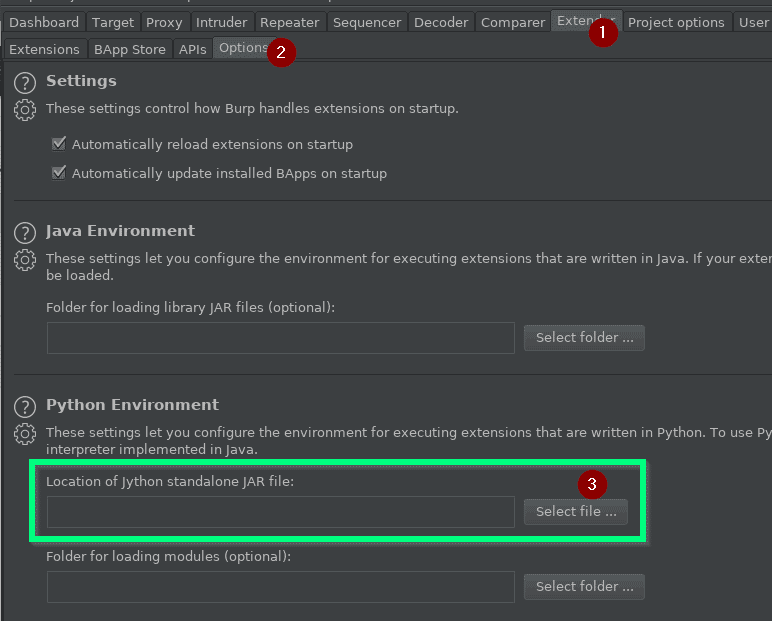The height and width of the screenshot is (621, 772).
Task: Open the Comparer tab
Action: [x=513, y=22]
